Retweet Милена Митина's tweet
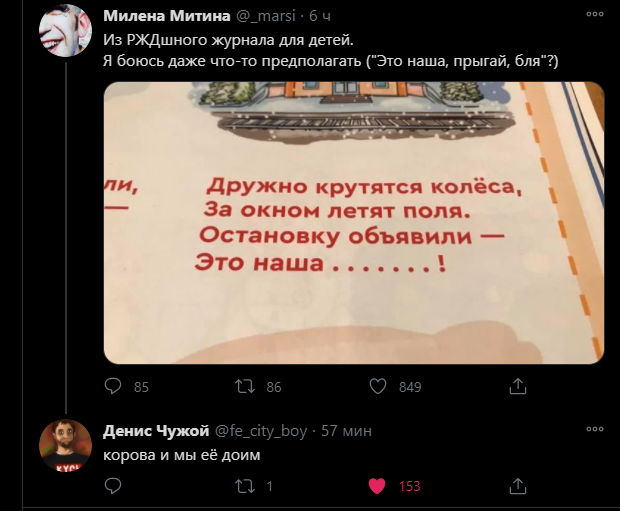The width and height of the screenshot is (620, 511). pyautogui.click(x=245, y=386)
